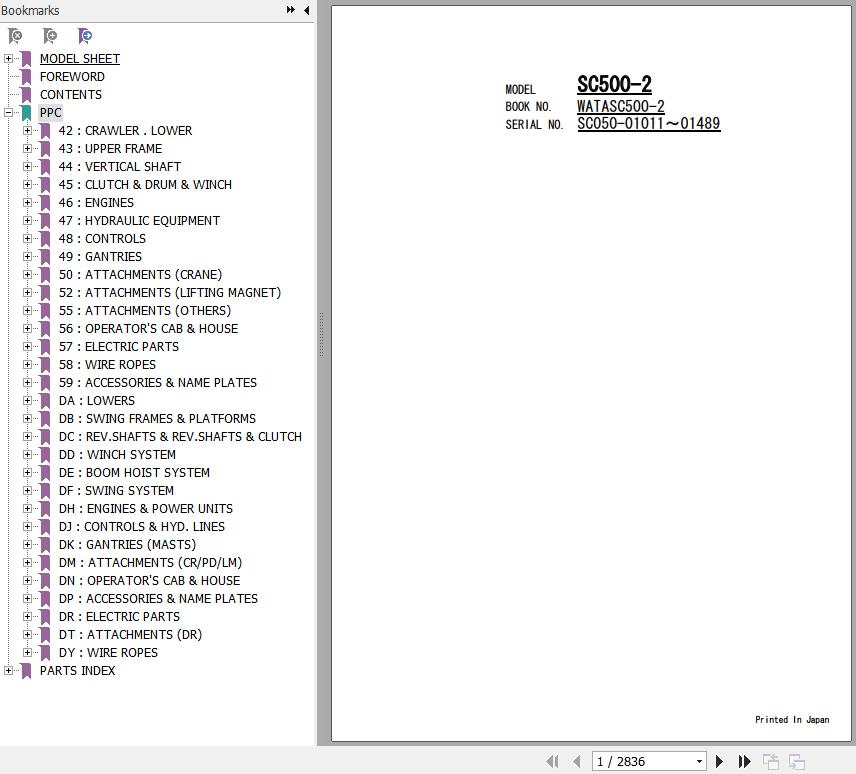Open bookmark 43 : UPPER FRAME
This screenshot has width=856, height=774.
(110, 149)
